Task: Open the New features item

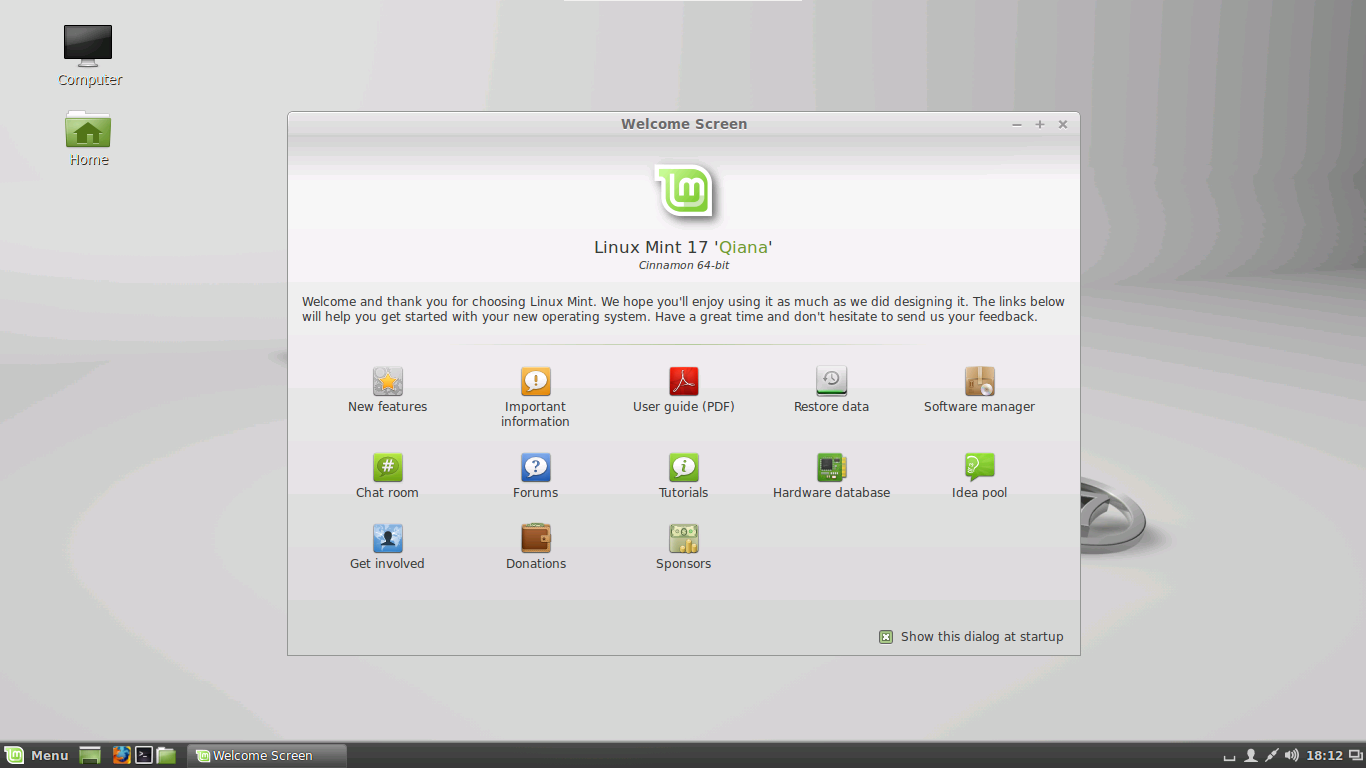Action: pos(387,390)
